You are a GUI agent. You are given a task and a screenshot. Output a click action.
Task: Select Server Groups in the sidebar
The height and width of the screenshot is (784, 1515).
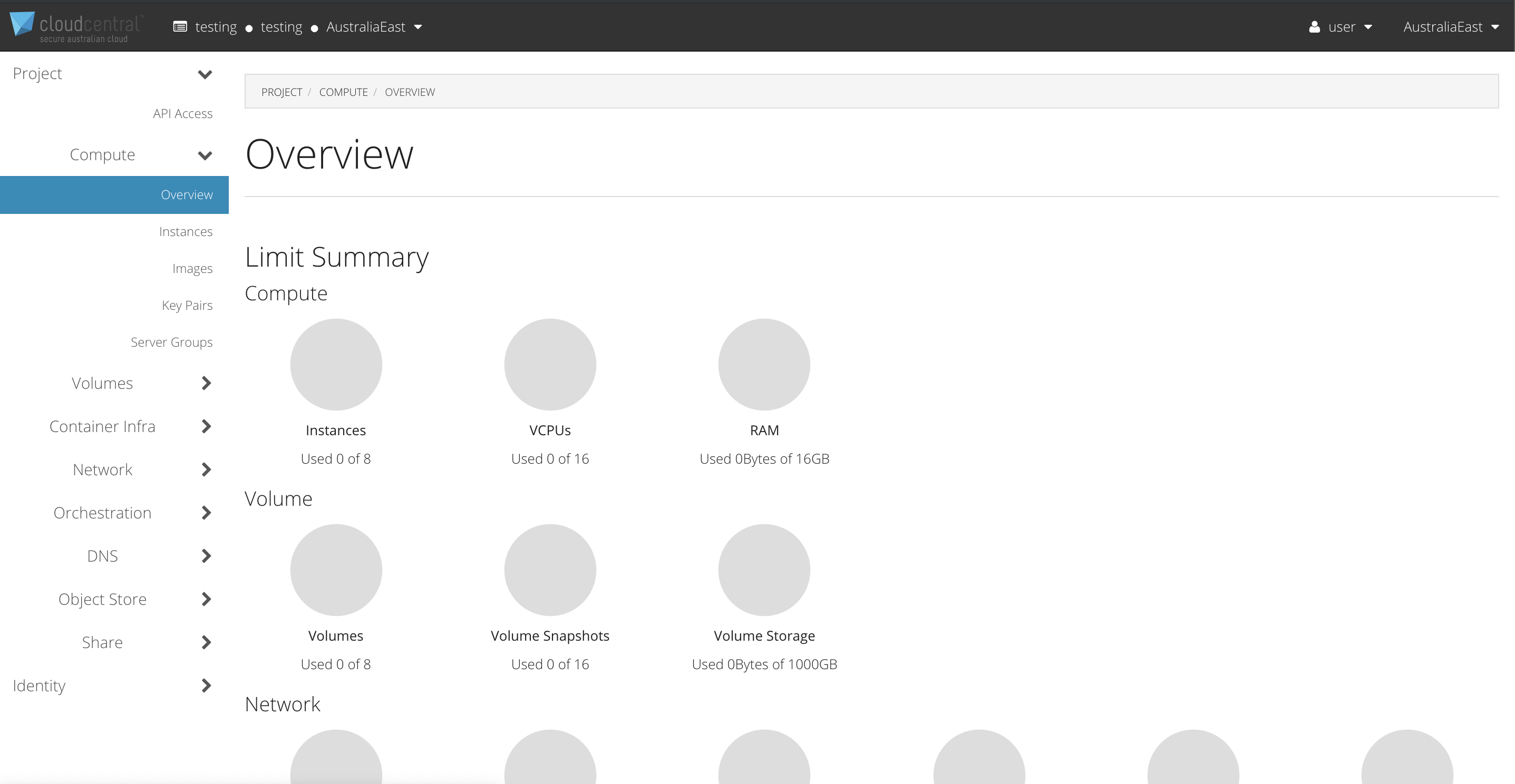171,342
